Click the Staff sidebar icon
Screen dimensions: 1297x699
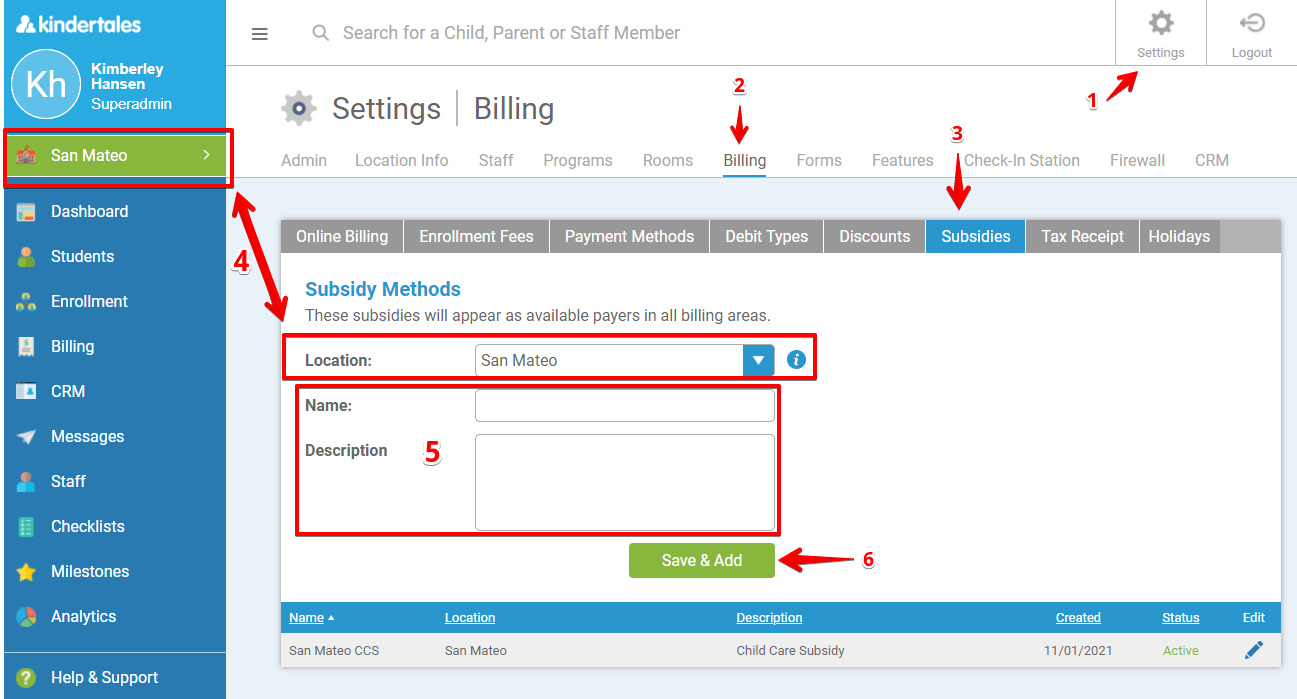pos(26,482)
